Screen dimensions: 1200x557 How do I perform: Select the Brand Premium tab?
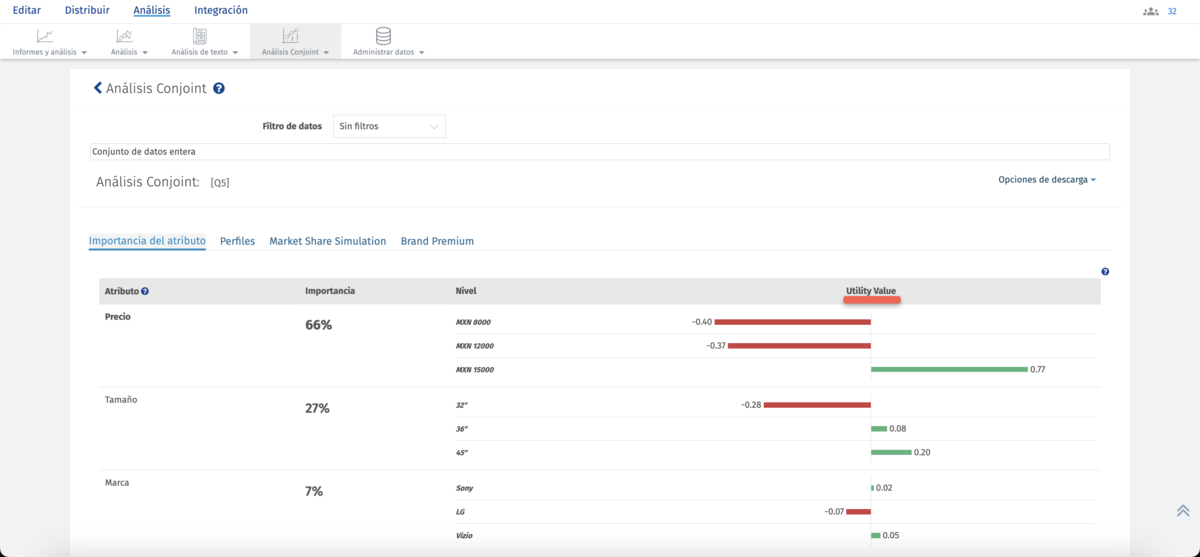(x=437, y=241)
